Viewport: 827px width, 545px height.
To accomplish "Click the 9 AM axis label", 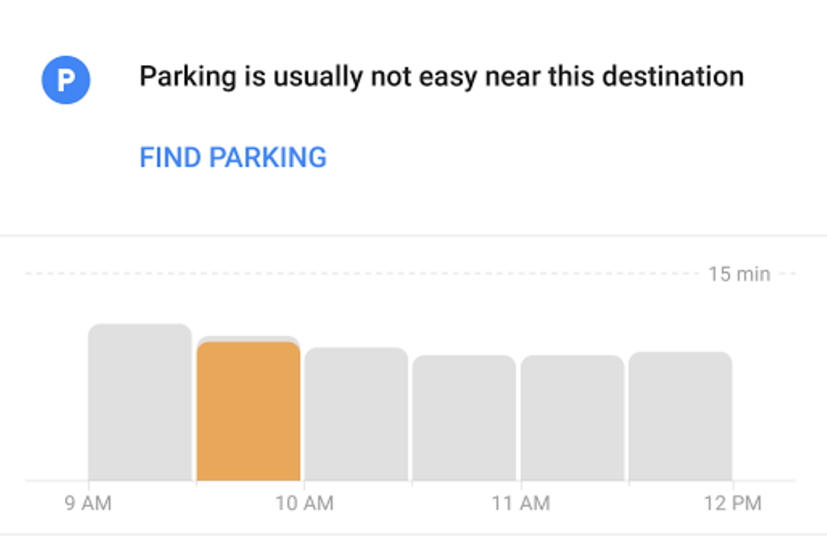I will click(88, 503).
